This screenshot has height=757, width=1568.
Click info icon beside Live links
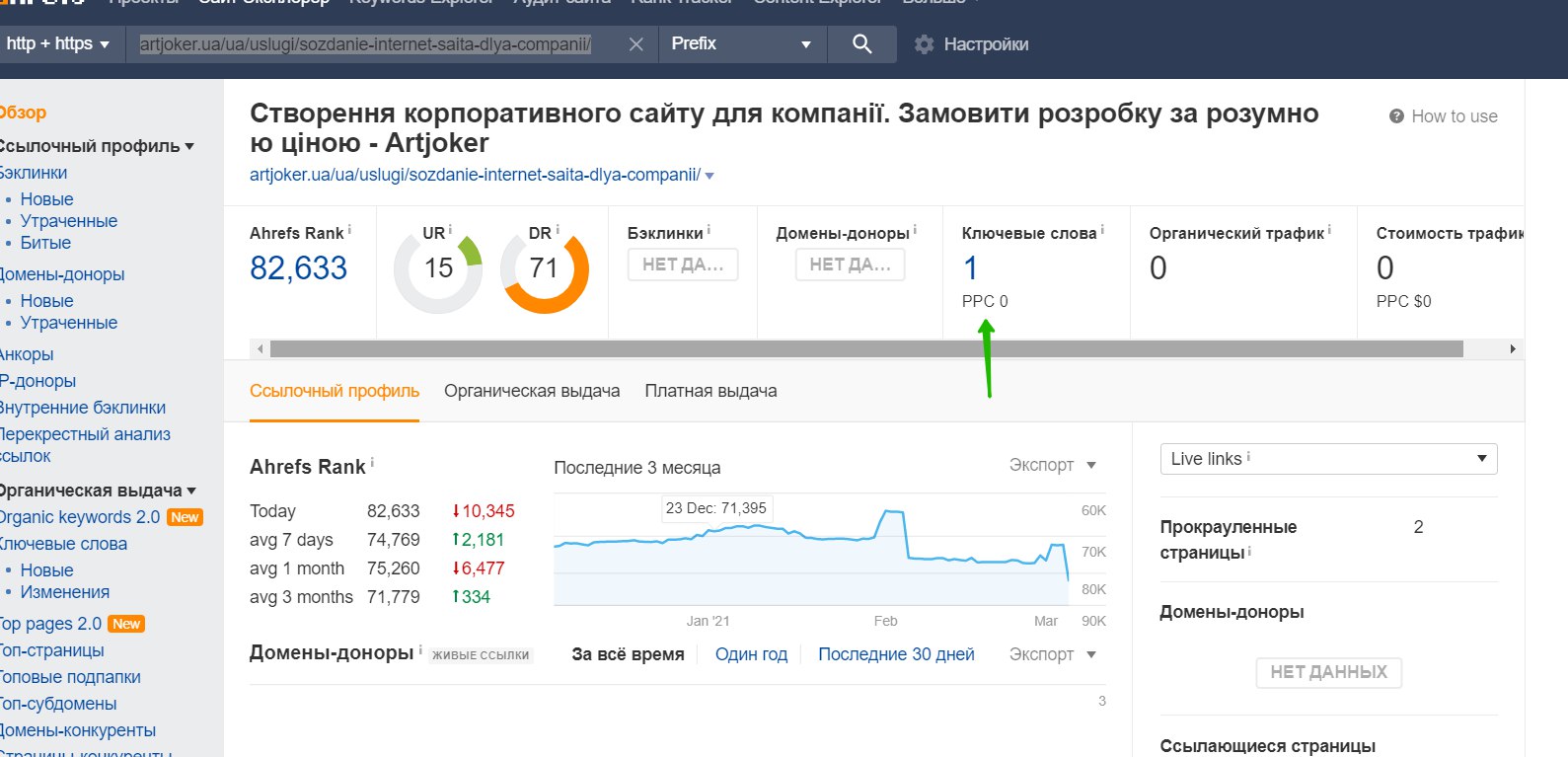(1248, 456)
